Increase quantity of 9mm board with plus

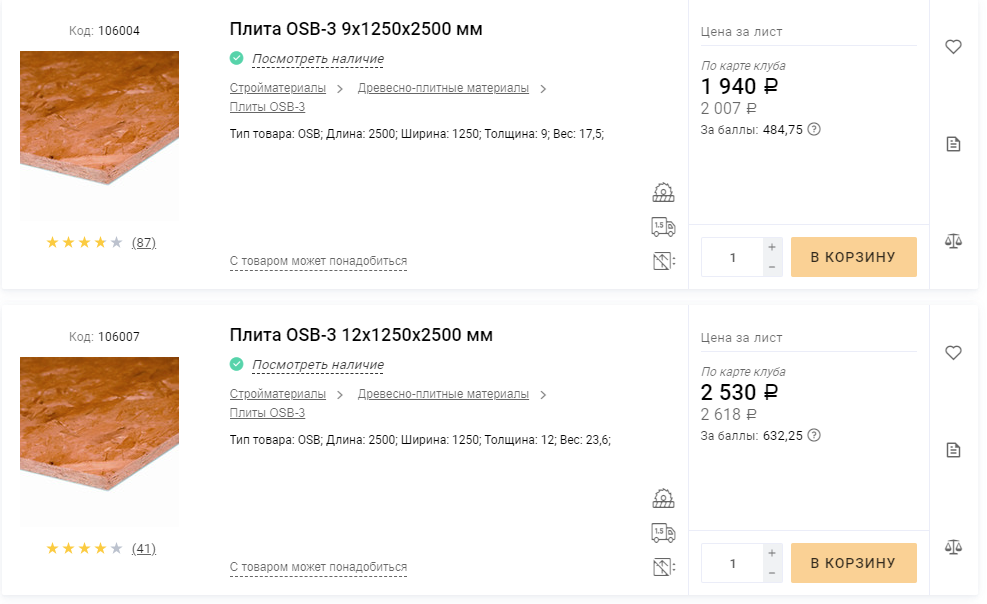(771, 247)
